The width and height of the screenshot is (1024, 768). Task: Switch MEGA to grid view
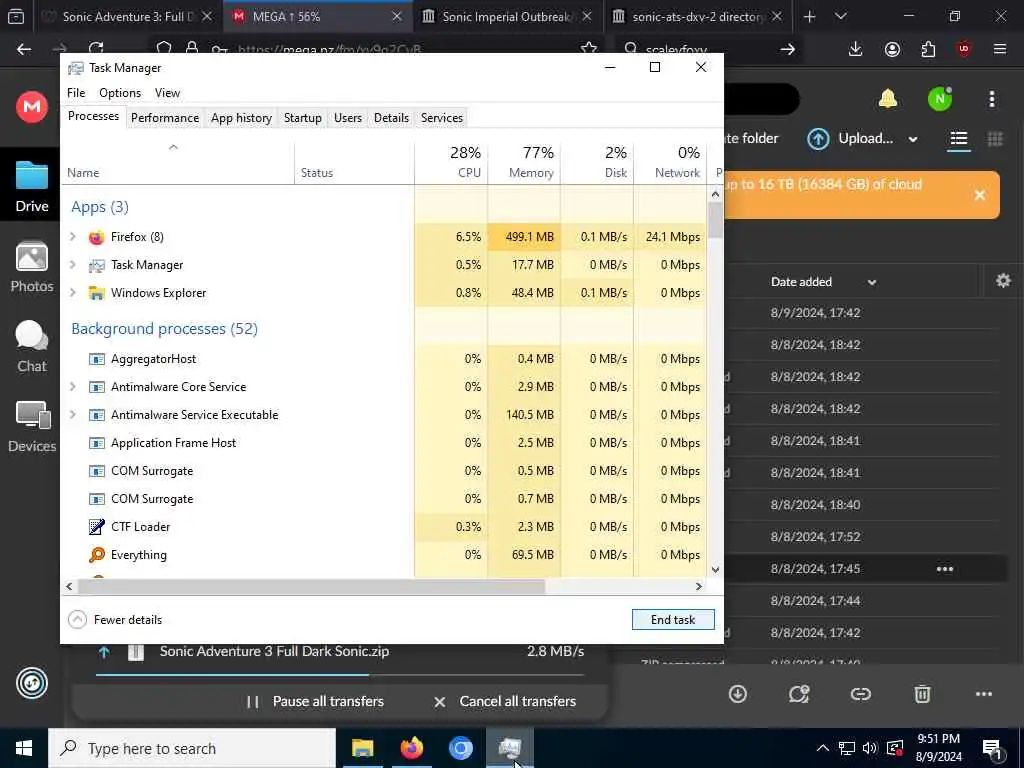pyautogui.click(x=995, y=138)
